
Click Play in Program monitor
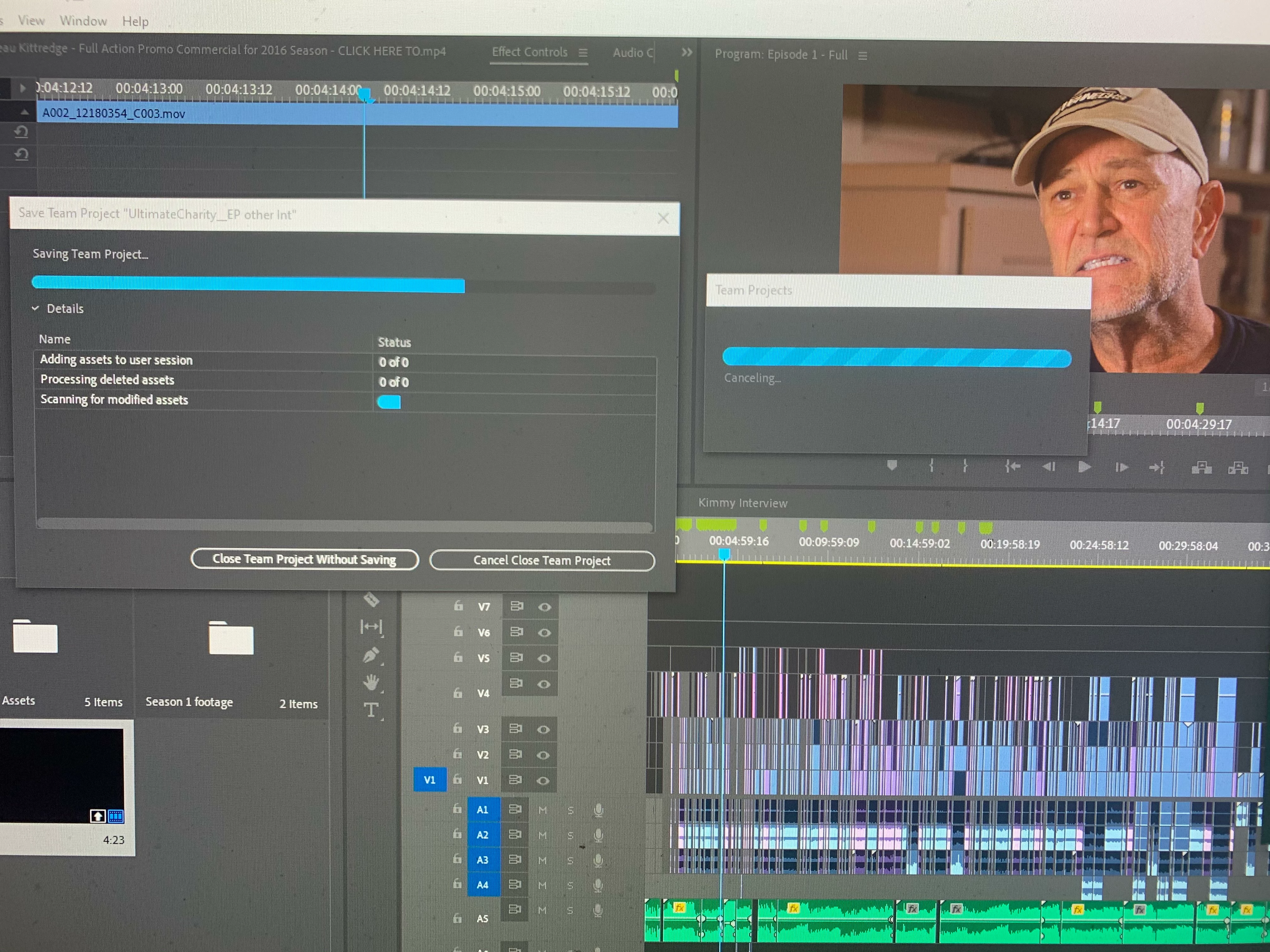point(1084,467)
